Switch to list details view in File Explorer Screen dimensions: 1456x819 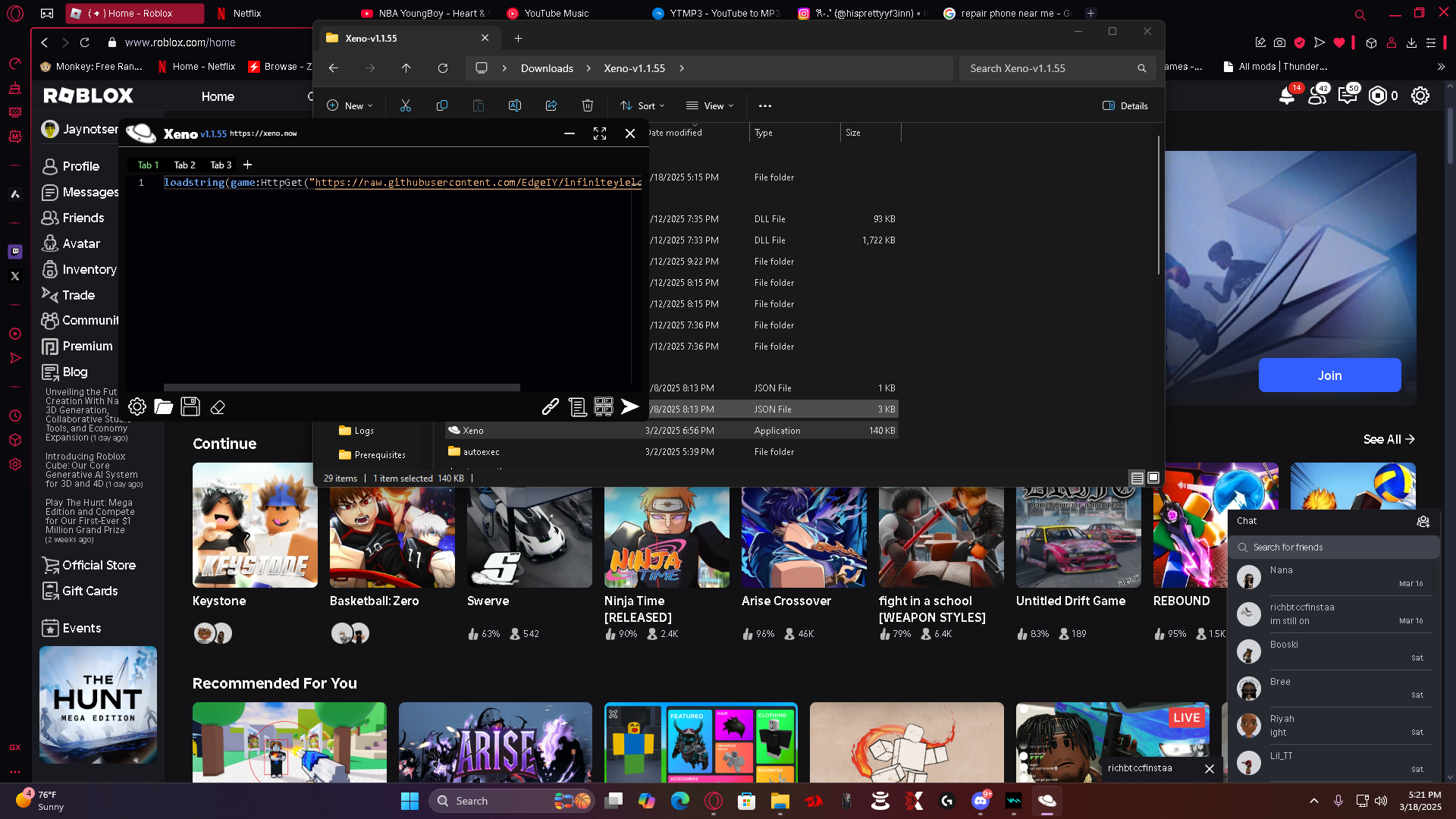tap(1137, 478)
